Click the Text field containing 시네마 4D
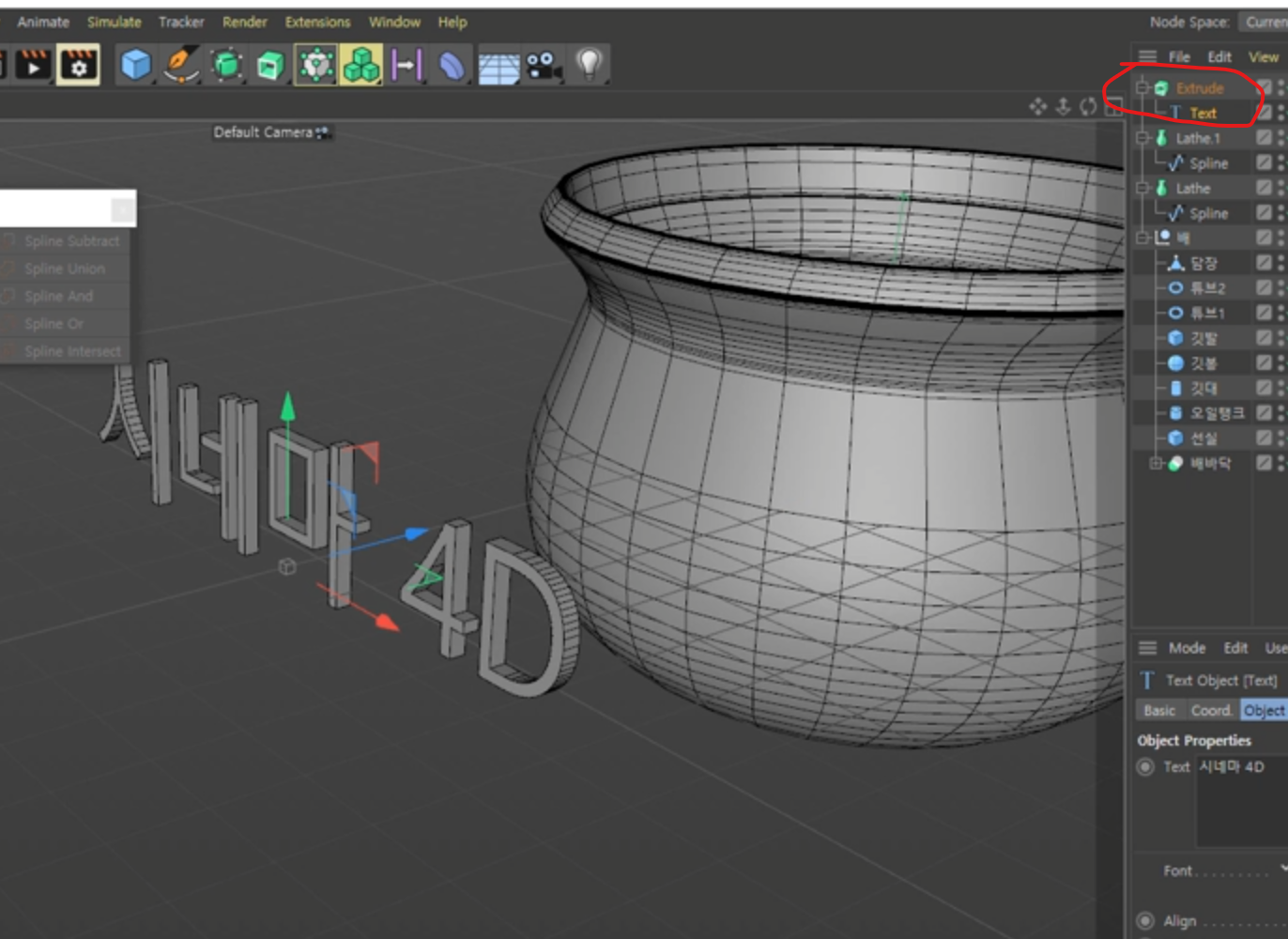The height and width of the screenshot is (939, 1288). [1241, 803]
